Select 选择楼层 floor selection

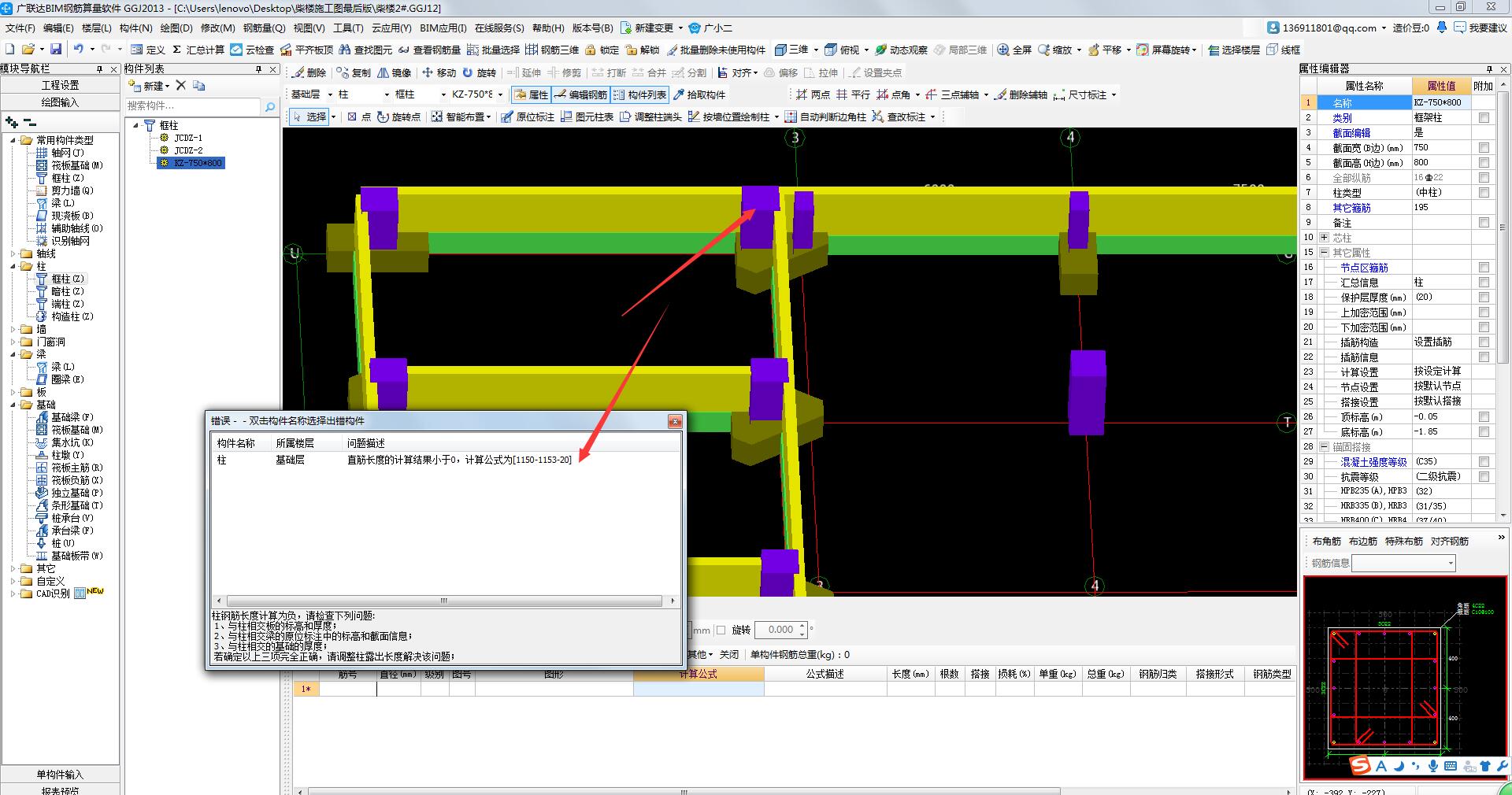[1233, 50]
